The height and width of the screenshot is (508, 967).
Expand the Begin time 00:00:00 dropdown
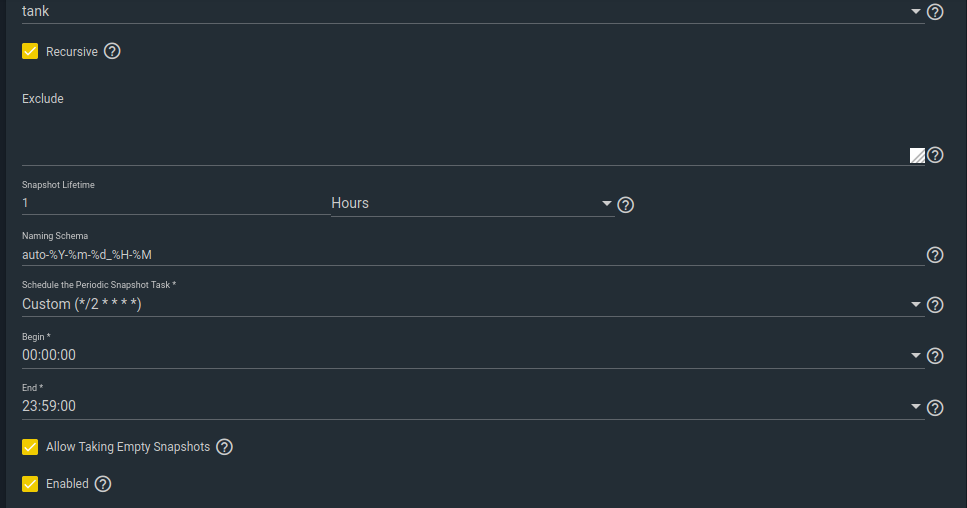tap(473, 356)
